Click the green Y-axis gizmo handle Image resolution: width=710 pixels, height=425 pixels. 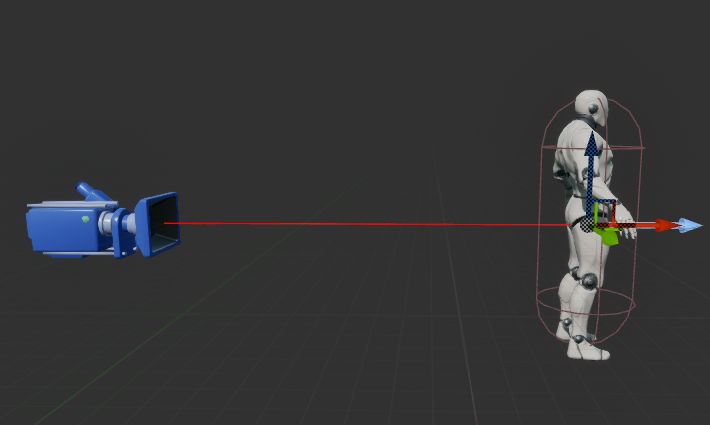coord(608,237)
